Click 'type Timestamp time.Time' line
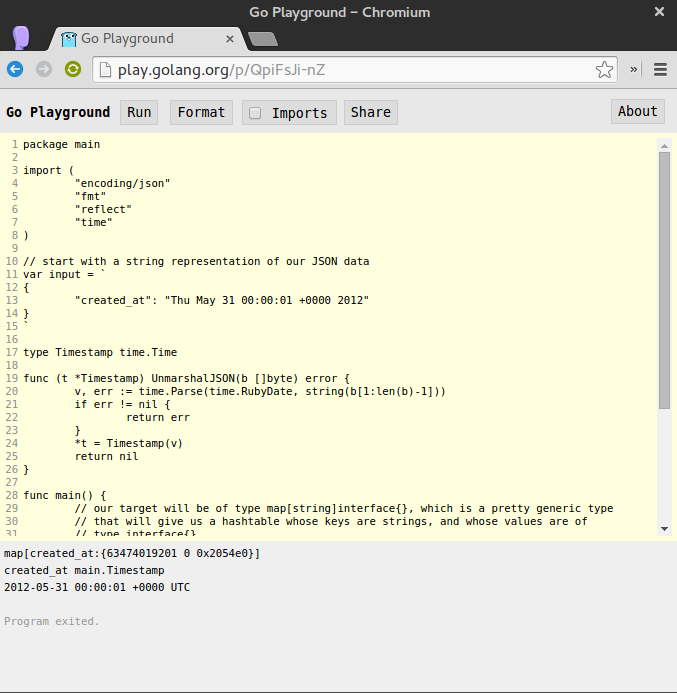This screenshot has width=677, height=693. click(100, 352)
